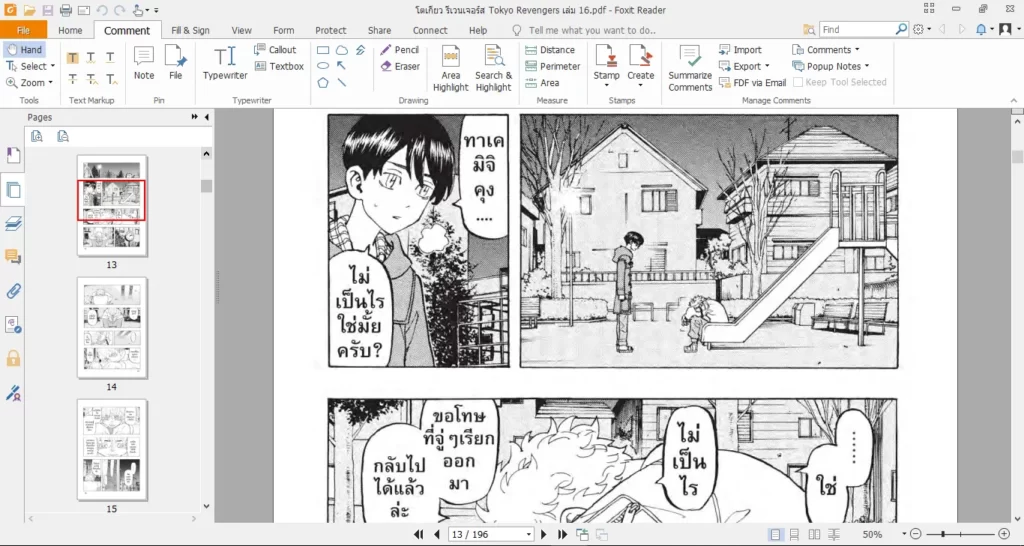
Task: Select the Line drawing tool
Action: 342,83
